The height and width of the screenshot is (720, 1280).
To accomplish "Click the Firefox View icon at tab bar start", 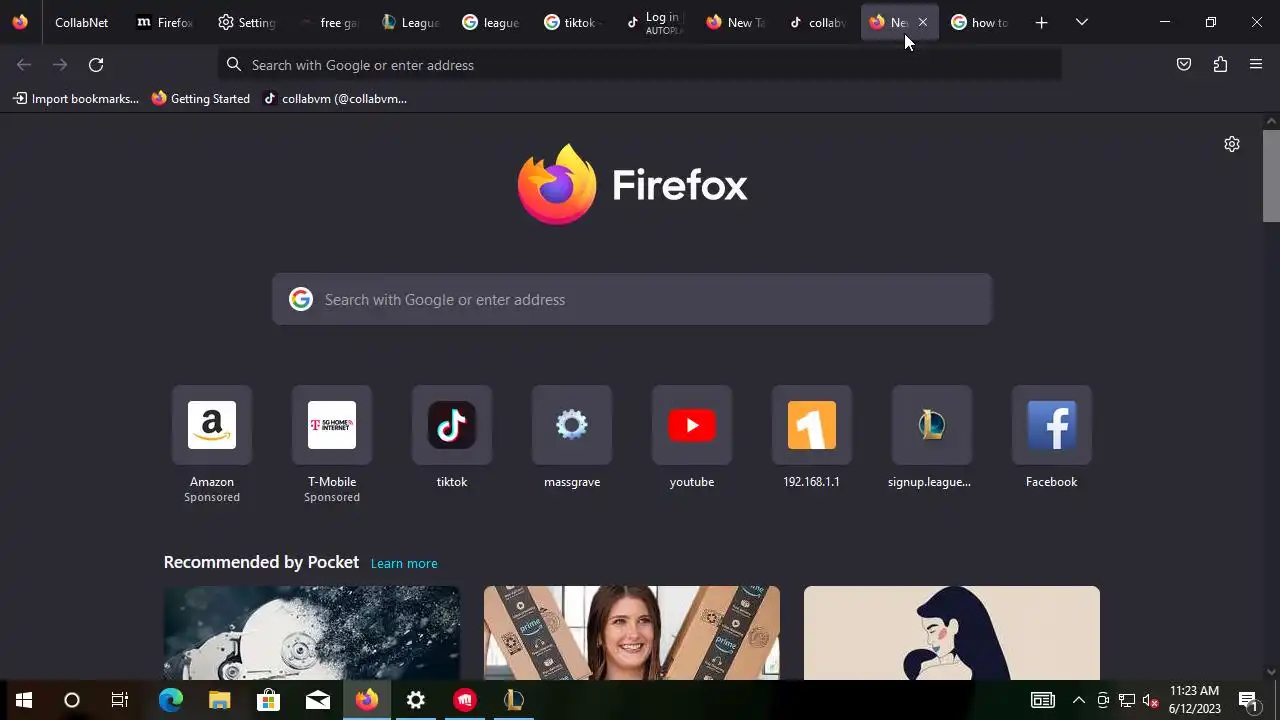I will tap(20, 22).
